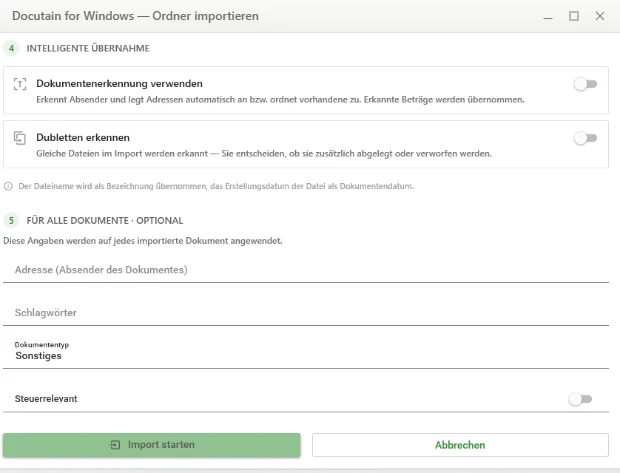This screenshot has height=473, width=620.
Task: Click the Abbrechen button
Action: point(460,445)
